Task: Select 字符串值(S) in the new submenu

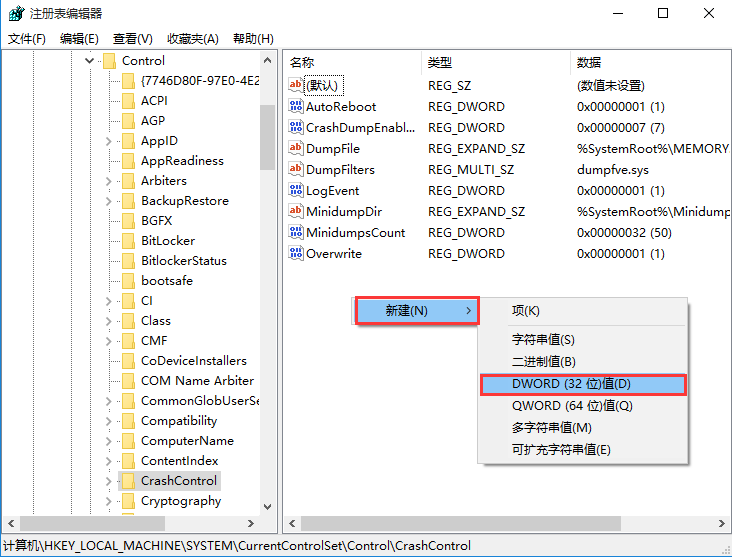Action: [x=543, y=340]
